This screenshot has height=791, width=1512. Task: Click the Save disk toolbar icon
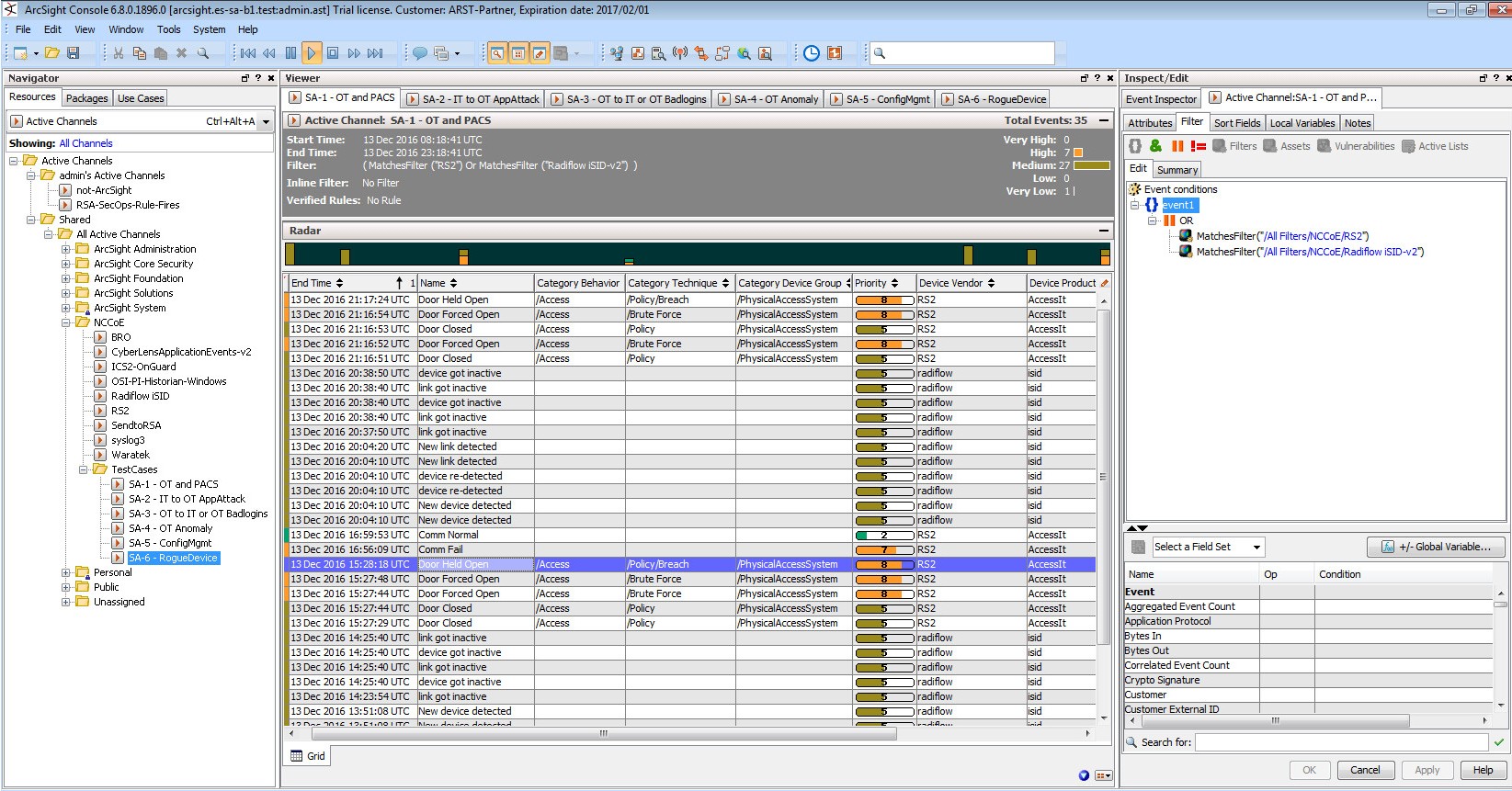tap(74, 53)
